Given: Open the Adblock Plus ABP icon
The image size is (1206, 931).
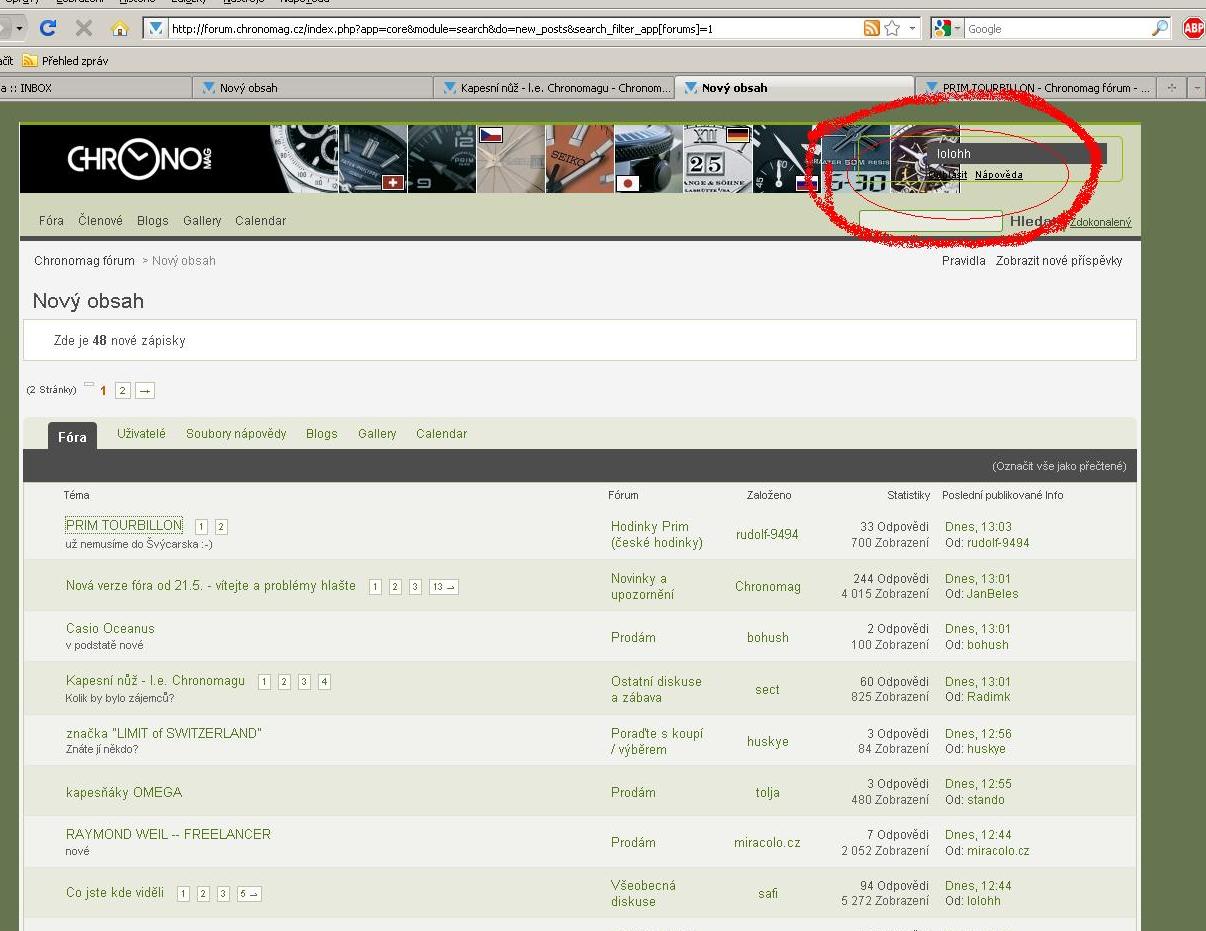Looking at the screenshot, I should point(1193,28).
